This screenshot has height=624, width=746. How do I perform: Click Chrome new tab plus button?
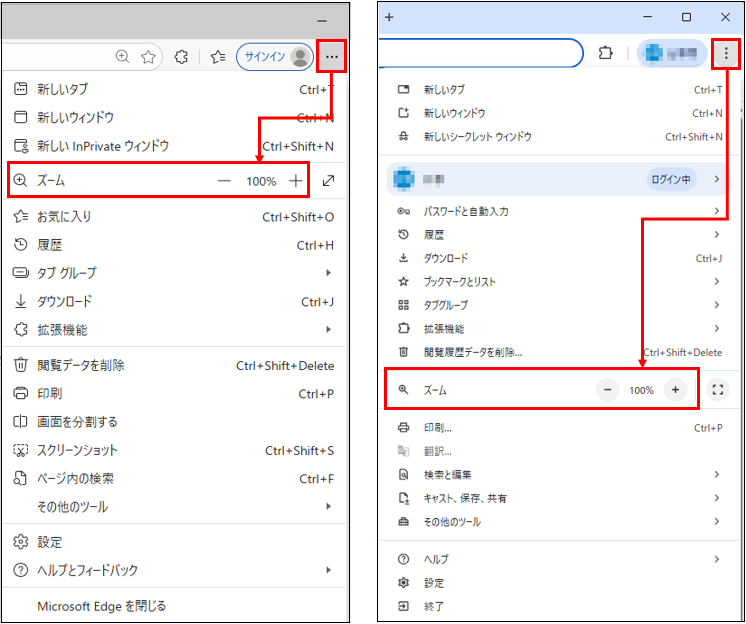[389, 17]
